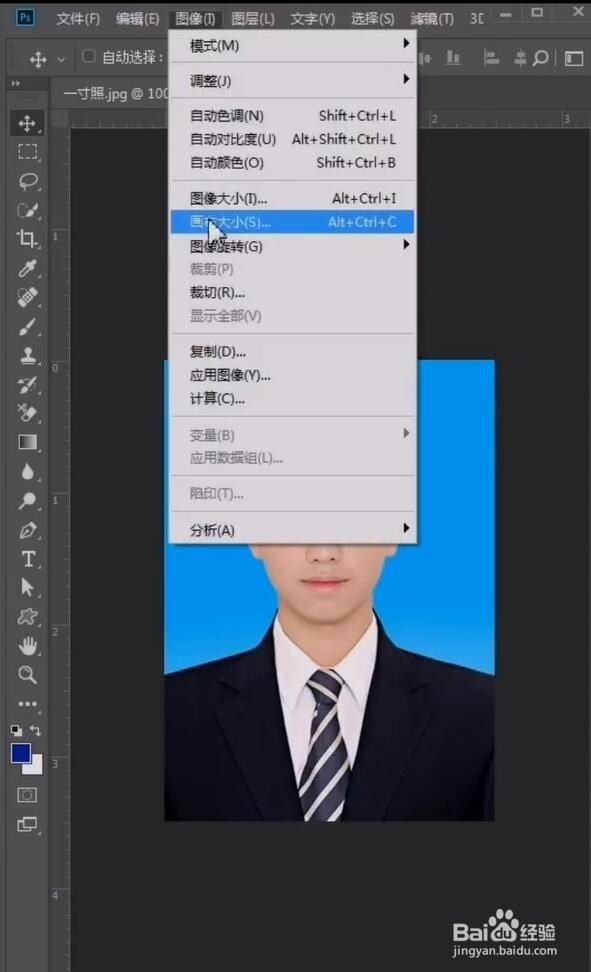Viewport: 591px width, 972px height.
Task: Choose 自动对比度(U) menu entry
Action: [293, 139]
